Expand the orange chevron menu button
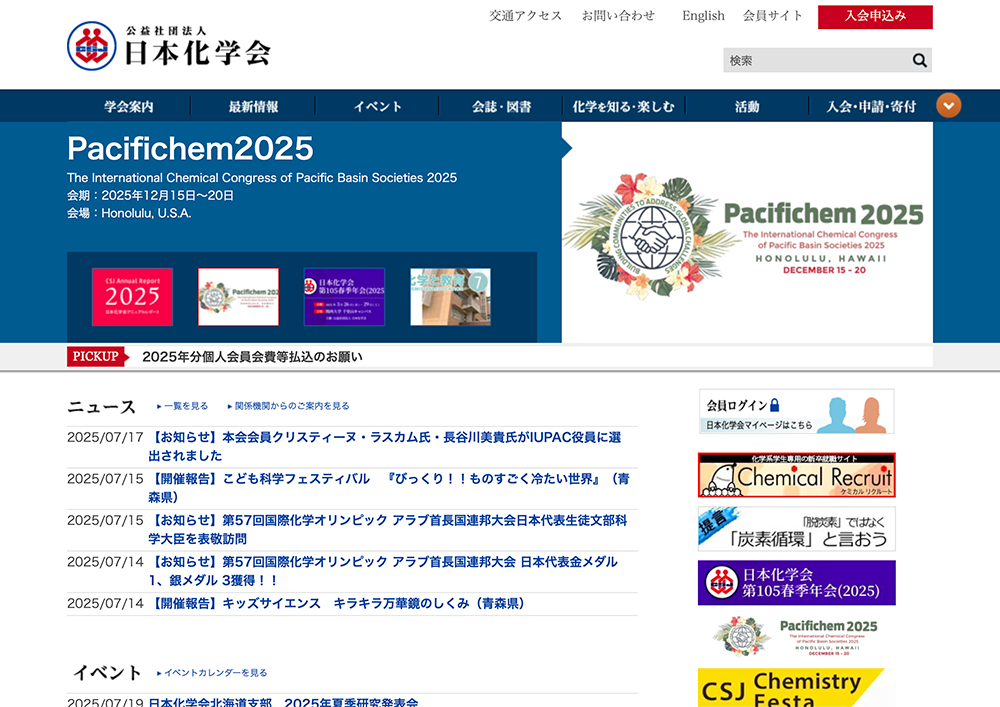This screenshot has height=707, width=1000. pyautogui.click(x=948, y=106)
